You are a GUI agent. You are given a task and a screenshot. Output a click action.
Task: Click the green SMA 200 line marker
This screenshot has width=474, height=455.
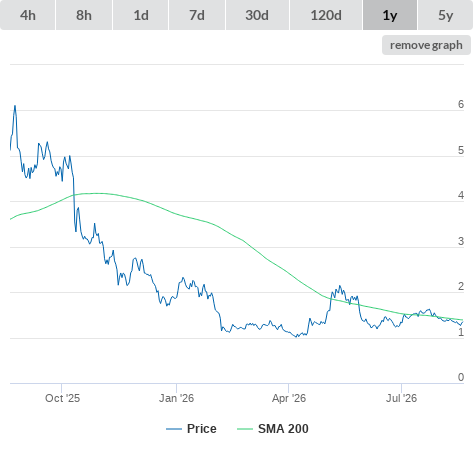coord(245,429)
